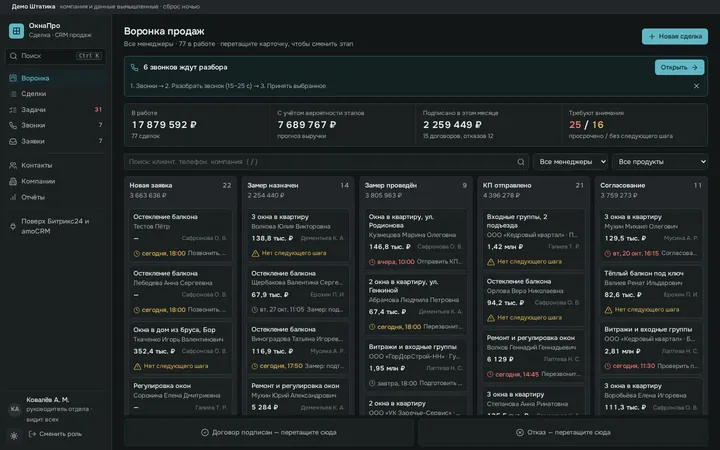The height and width of the screenshot is (450, 720).
Task: Click the 2 259 449 ₽ signed value
Action: (452, 125)
